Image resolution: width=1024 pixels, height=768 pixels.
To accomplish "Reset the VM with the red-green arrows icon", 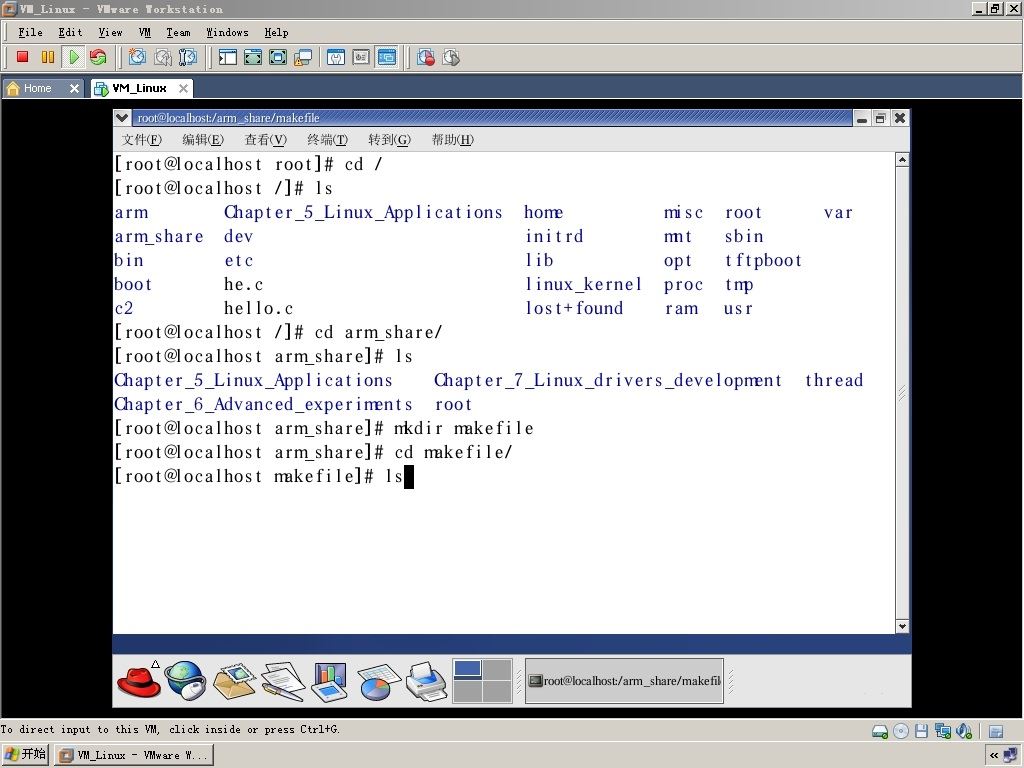I will (99, 57).
